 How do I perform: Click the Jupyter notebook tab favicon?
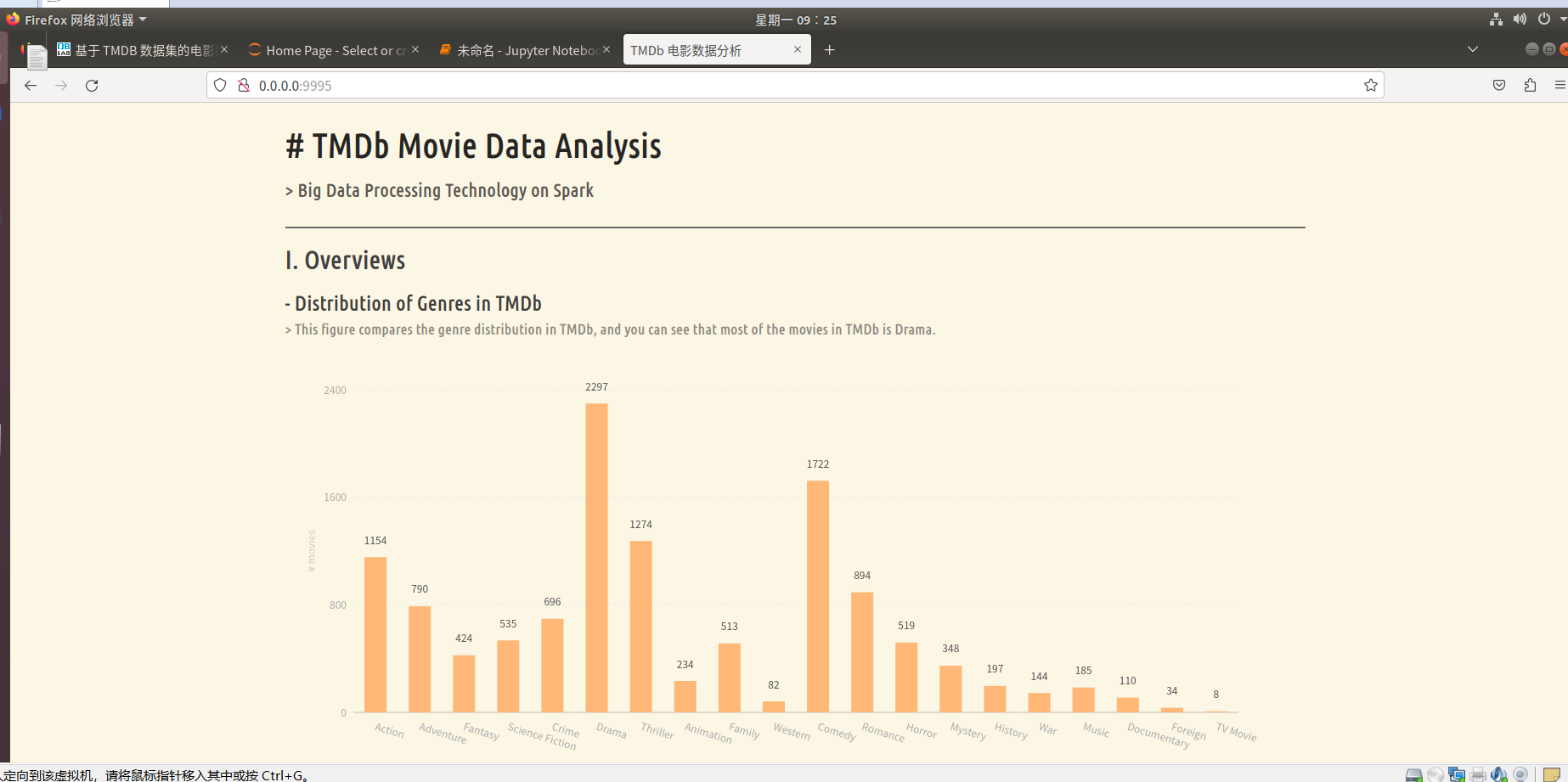[445, 49]
